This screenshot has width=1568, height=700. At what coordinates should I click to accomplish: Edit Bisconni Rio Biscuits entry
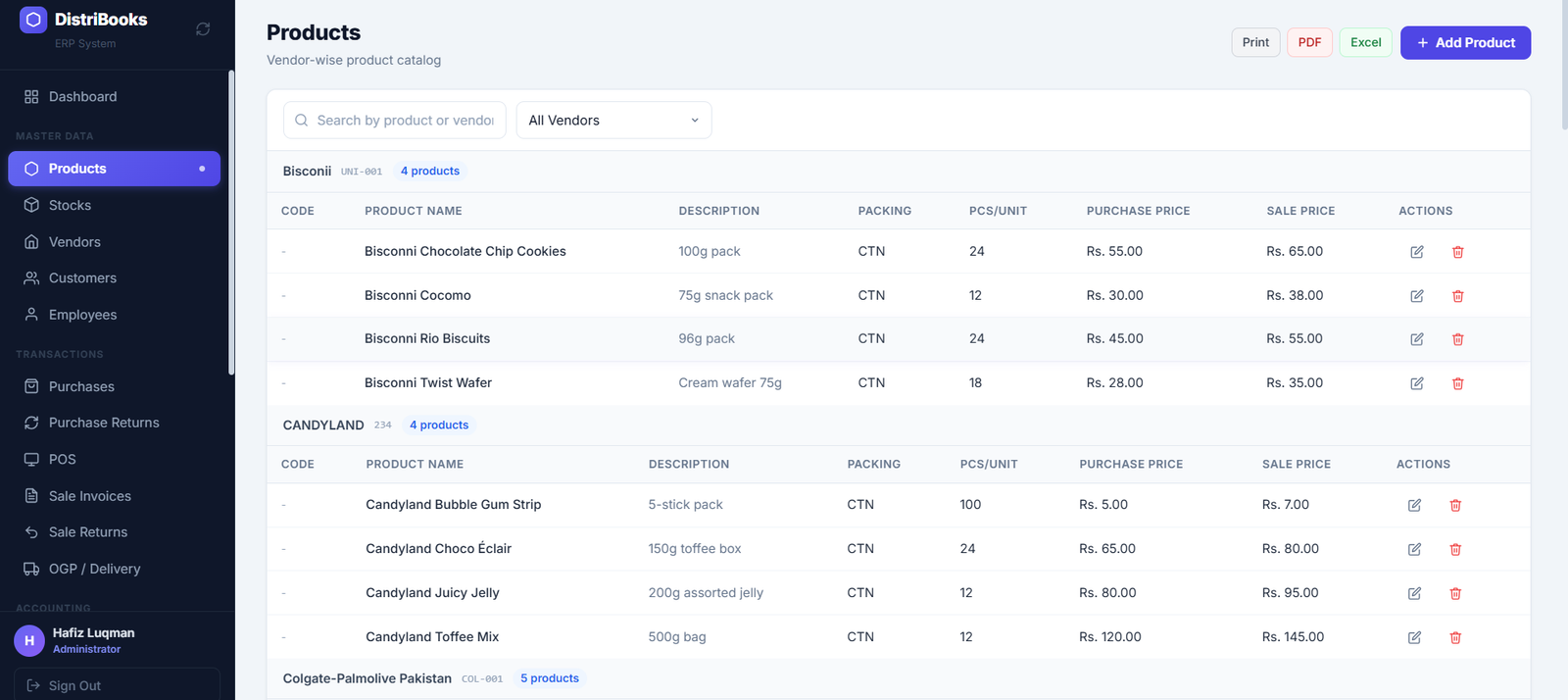1417,339
